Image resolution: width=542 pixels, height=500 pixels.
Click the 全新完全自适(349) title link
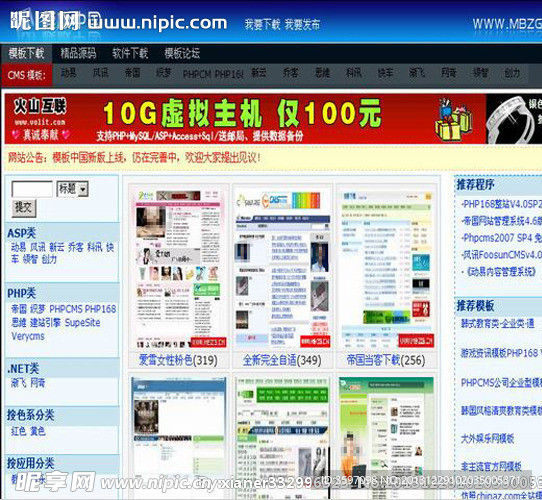click(282, 361)
